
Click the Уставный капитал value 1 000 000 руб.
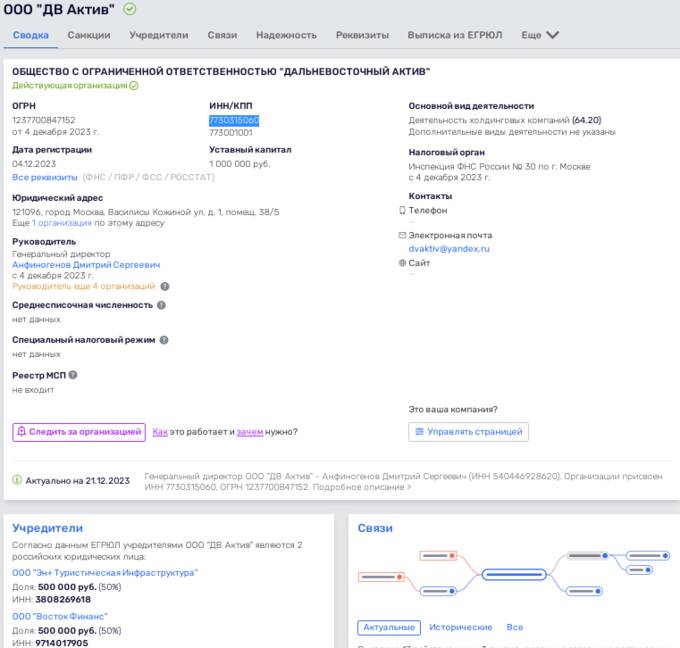[240, 164]
